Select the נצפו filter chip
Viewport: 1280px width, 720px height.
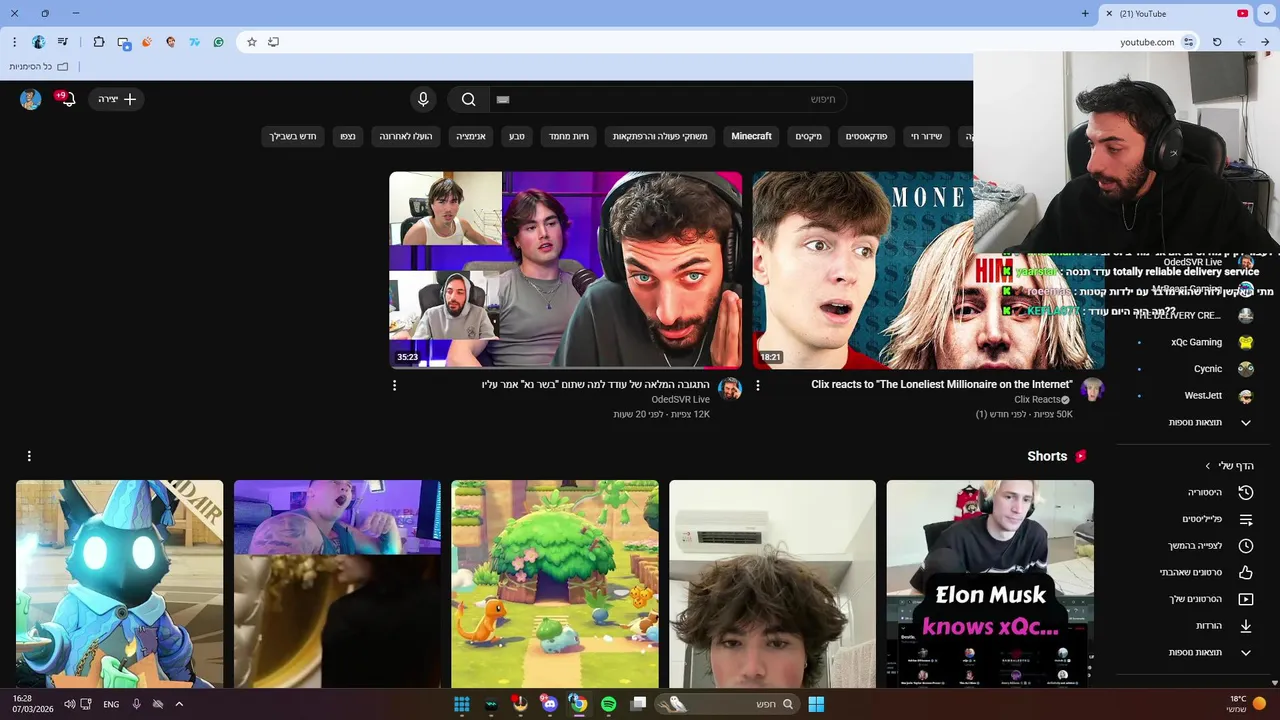(347, 136)
